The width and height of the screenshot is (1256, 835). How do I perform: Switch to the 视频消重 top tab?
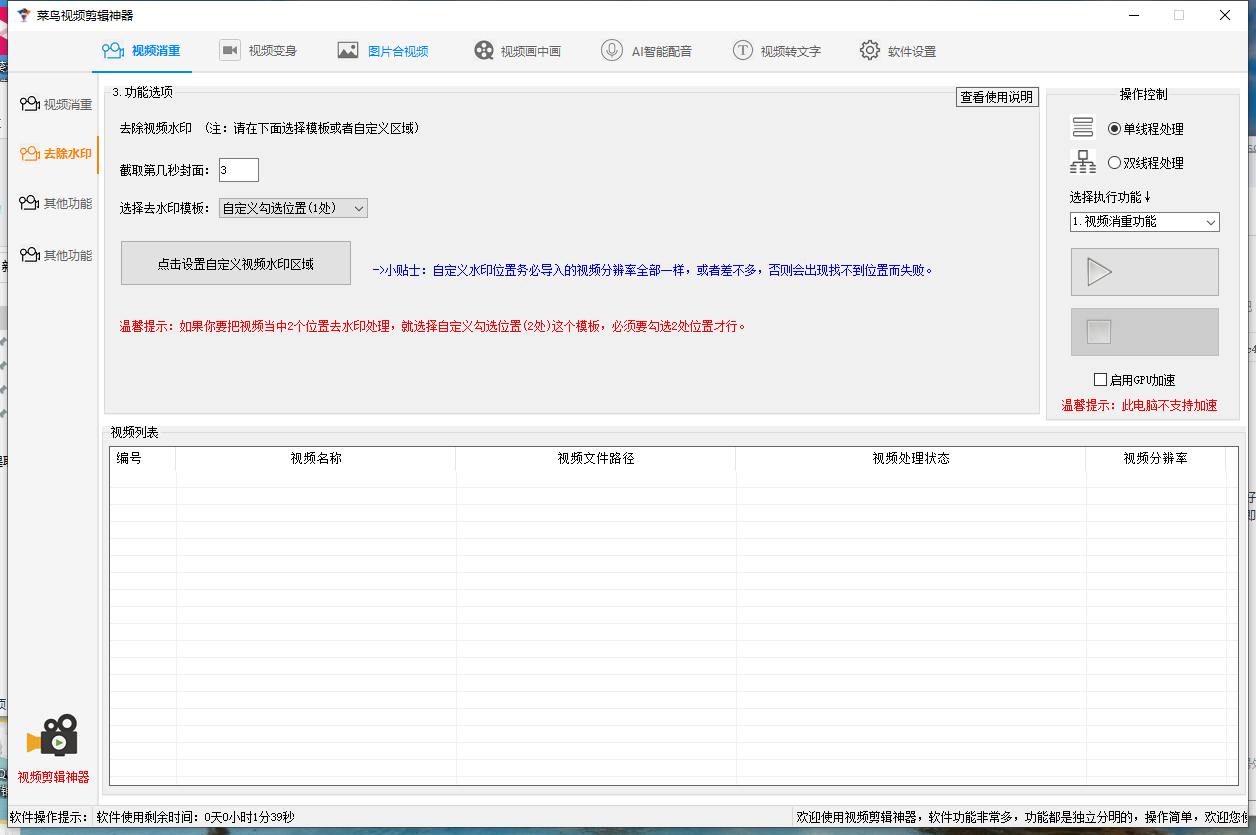pyautogui.click(x=142, y=51)
